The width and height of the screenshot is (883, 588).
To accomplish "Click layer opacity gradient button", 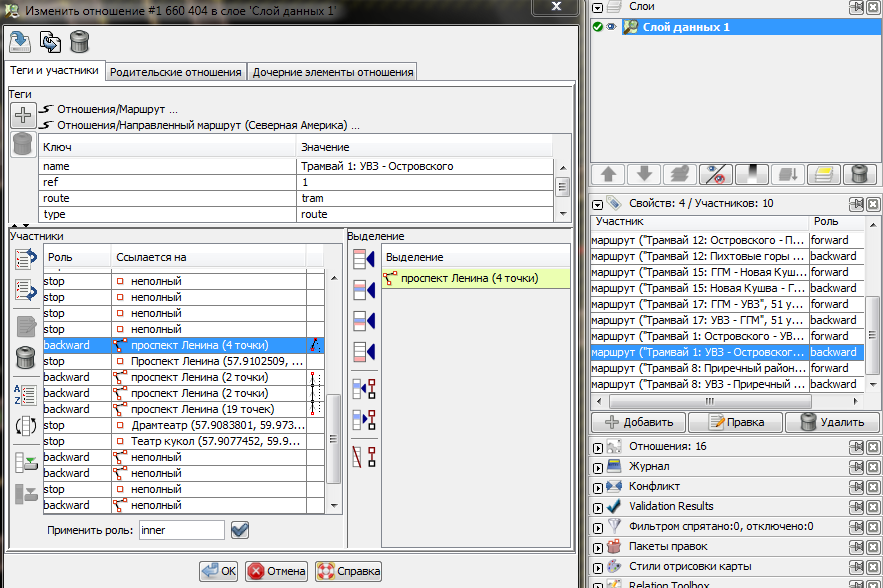I will click(752, 174).
